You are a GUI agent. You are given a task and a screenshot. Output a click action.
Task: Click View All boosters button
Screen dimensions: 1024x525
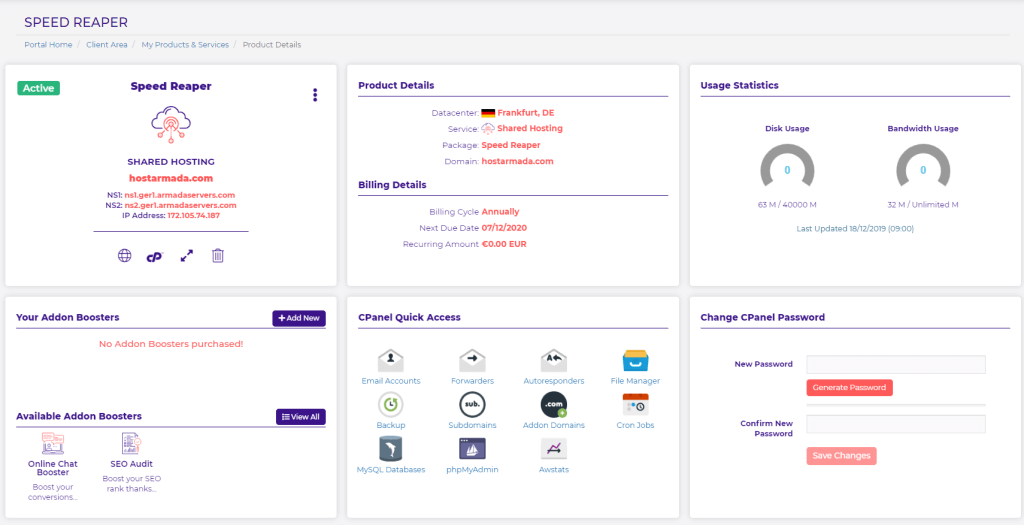(x=300, y=417)
